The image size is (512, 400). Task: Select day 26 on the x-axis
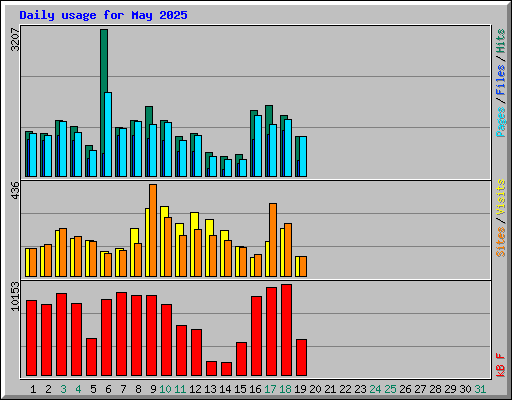[x=405, y=389]
